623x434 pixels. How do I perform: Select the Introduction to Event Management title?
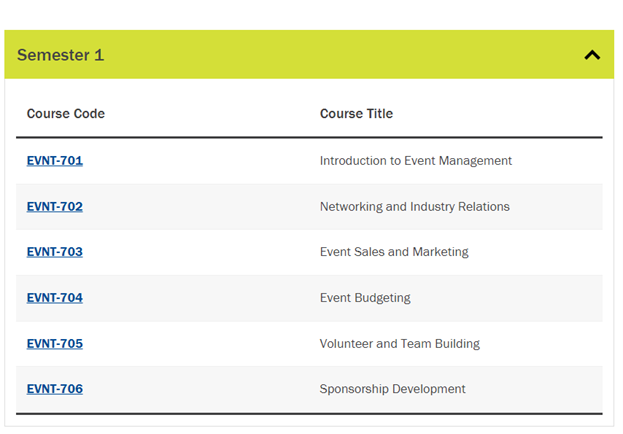[415, 161]
